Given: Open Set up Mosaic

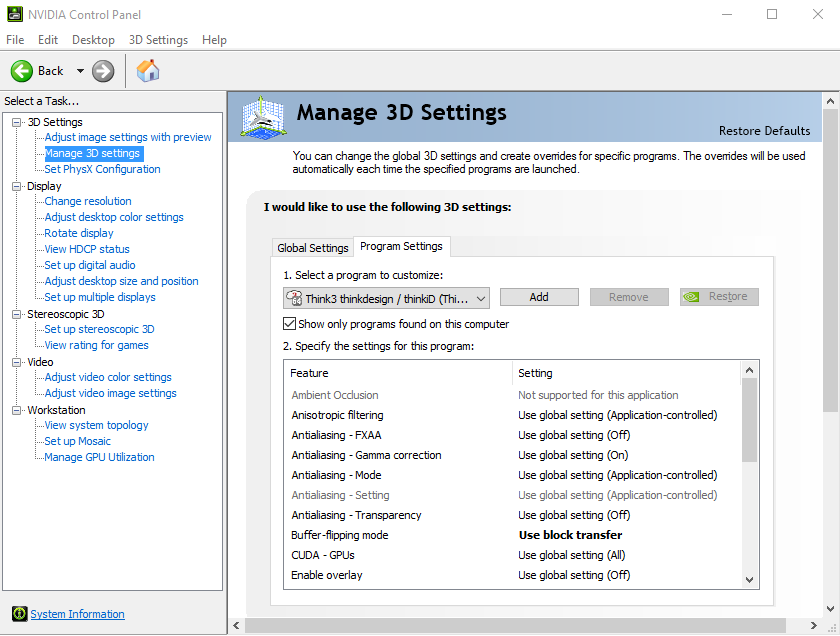Looking at the screenshot, I should (x=78, y=441).
